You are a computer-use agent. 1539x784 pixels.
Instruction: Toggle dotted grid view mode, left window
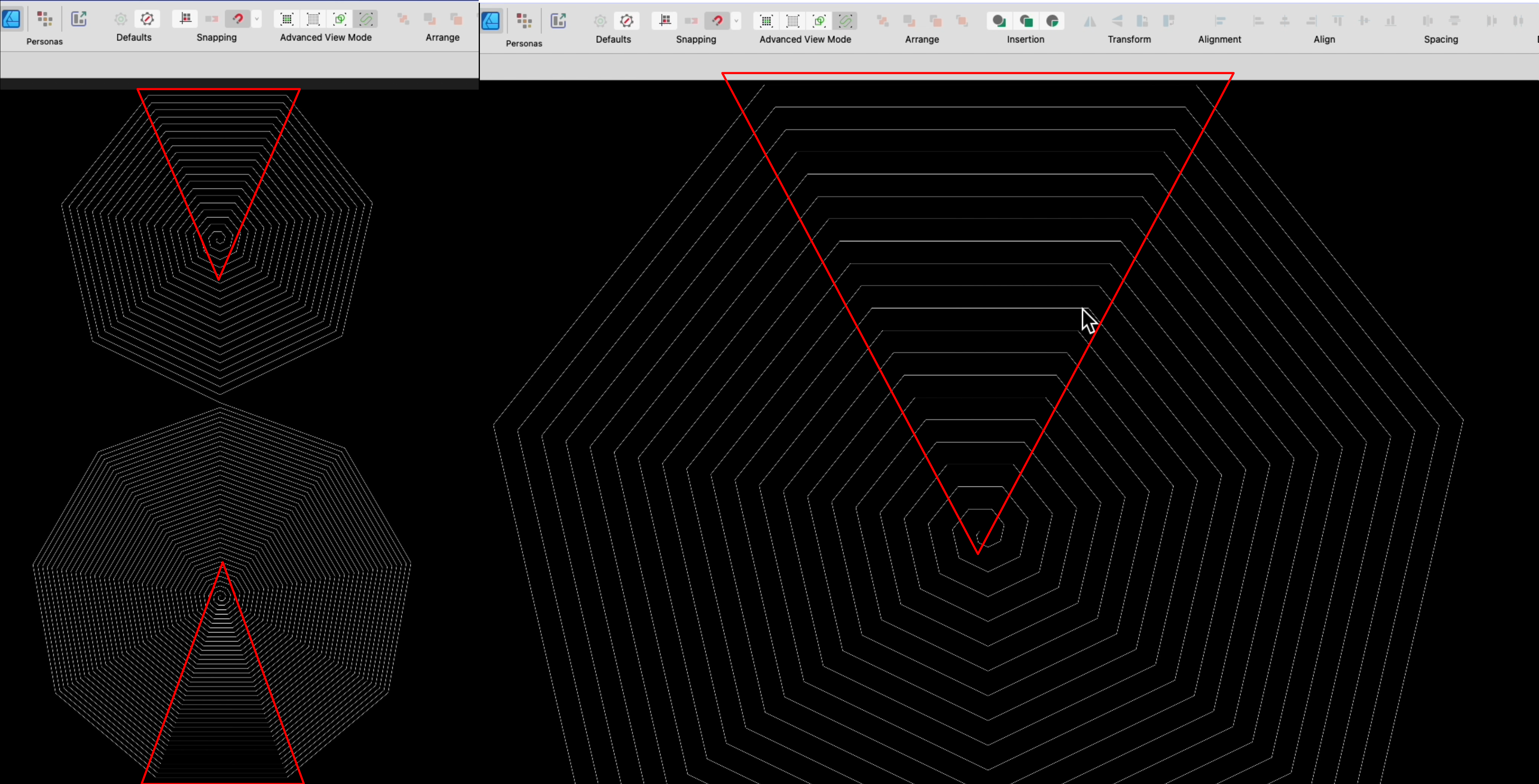313,19
